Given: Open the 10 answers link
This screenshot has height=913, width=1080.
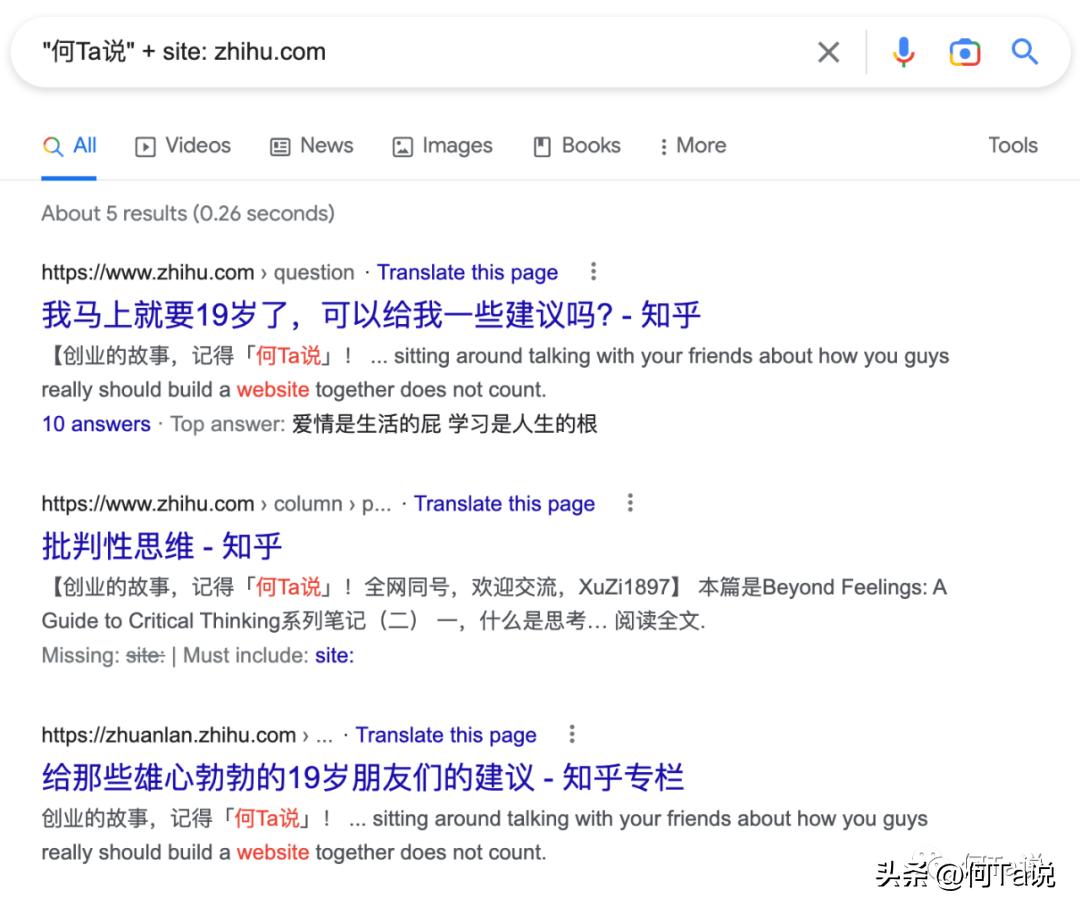Looking at the screenshot, I should pyautogui.click(x=95, y=424).
